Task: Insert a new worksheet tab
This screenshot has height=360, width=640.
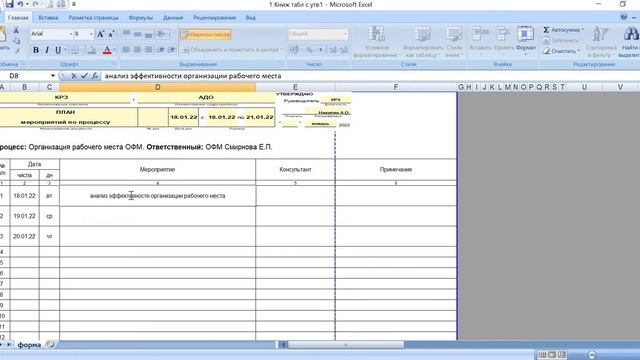Action: pos(50,344)
